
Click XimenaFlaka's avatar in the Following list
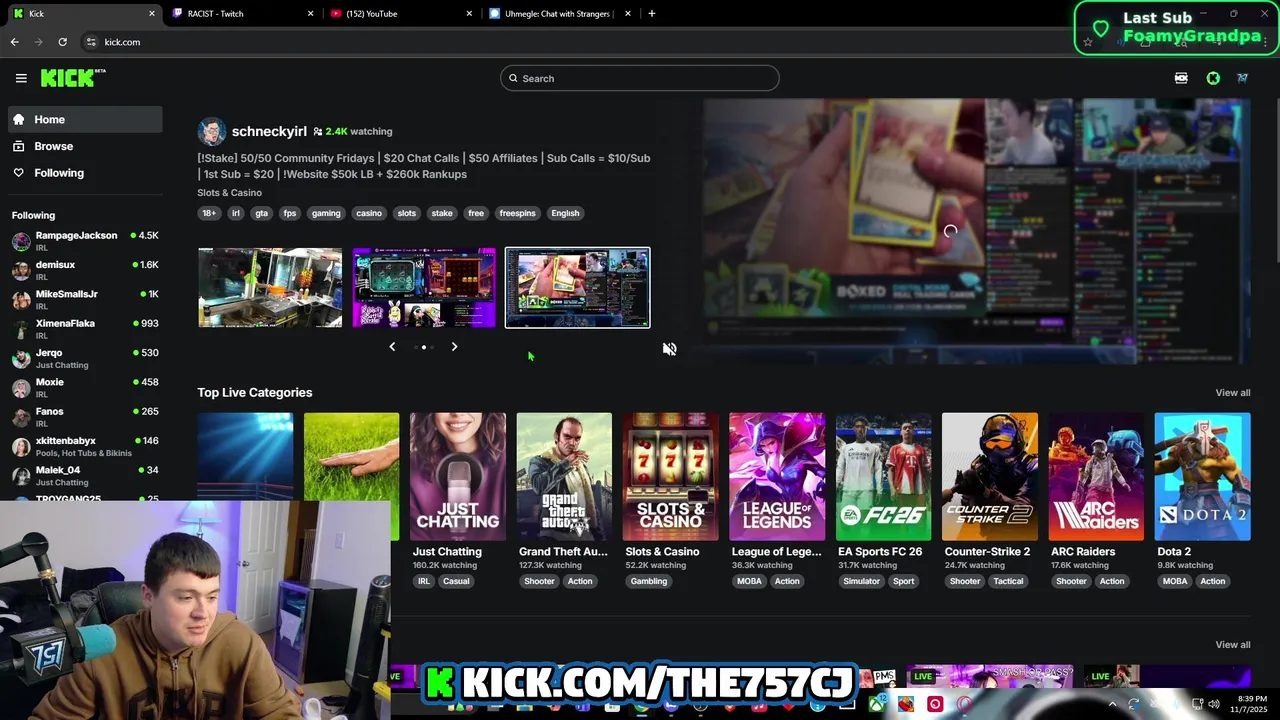21,329
